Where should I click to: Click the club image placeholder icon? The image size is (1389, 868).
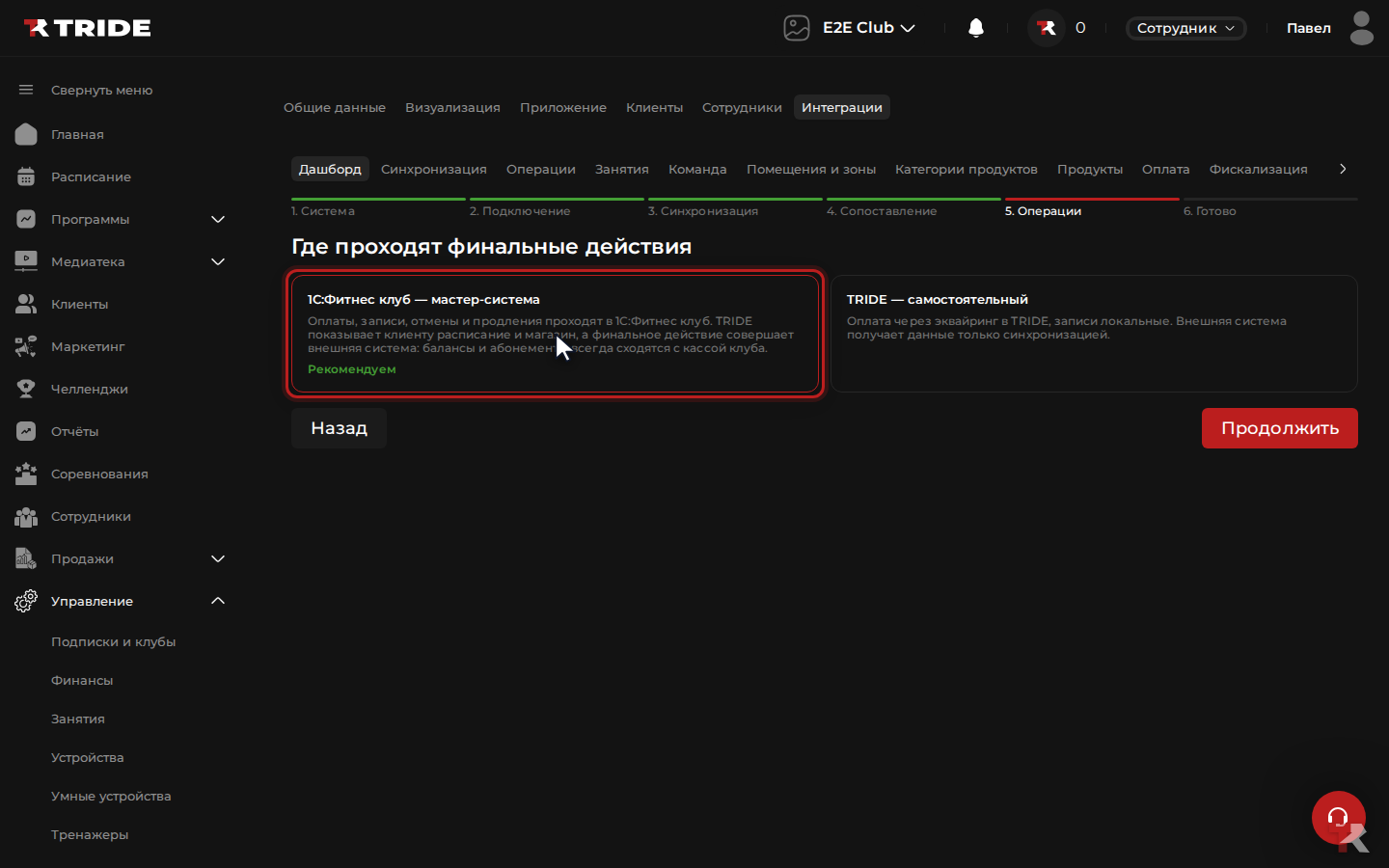(x=797, y=28)
